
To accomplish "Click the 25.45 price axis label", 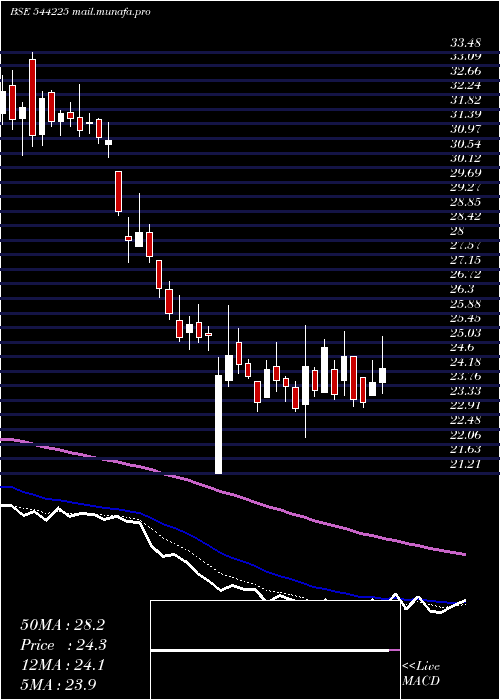I will (466, 318).
